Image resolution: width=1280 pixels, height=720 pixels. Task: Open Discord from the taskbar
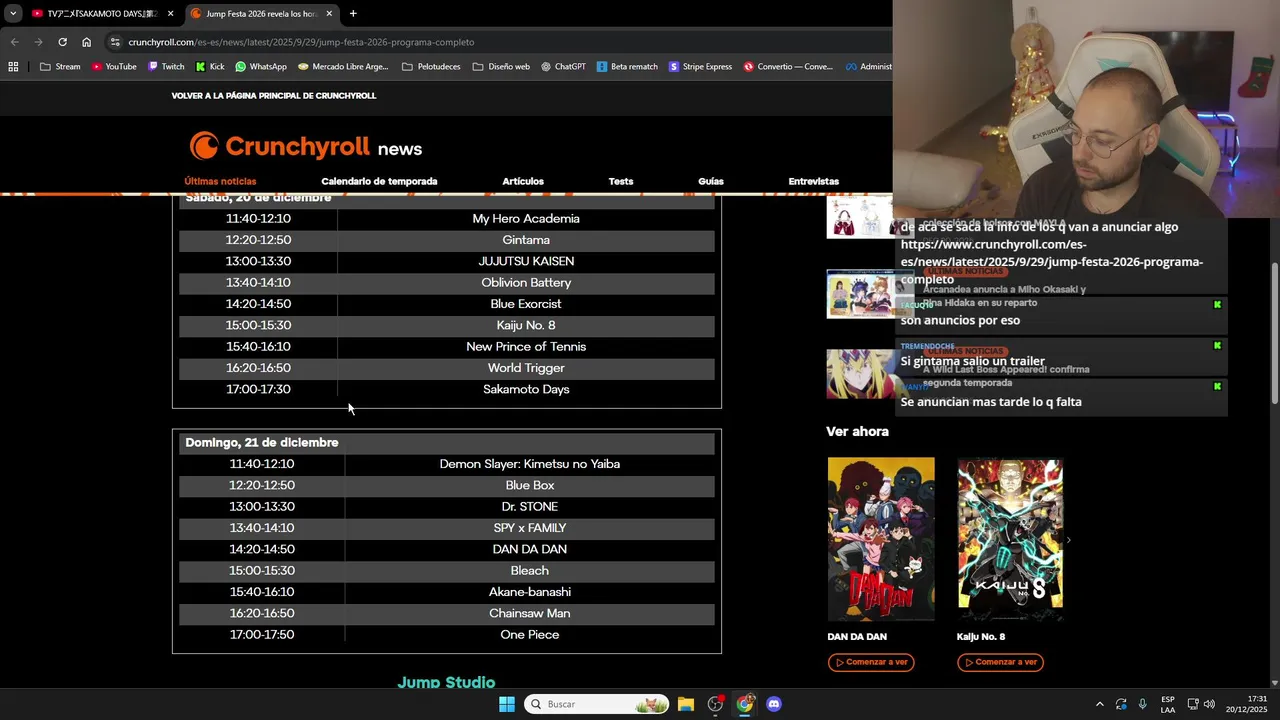point(774,704)
